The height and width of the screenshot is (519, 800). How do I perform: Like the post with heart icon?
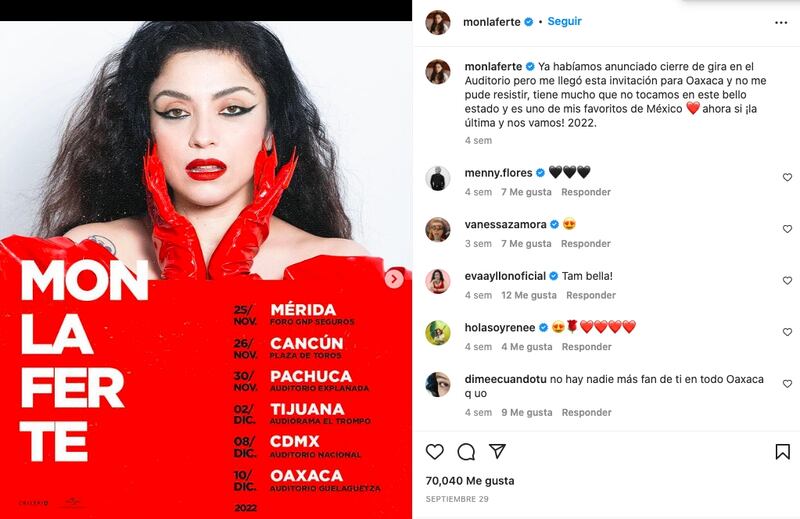click(435, 452)
